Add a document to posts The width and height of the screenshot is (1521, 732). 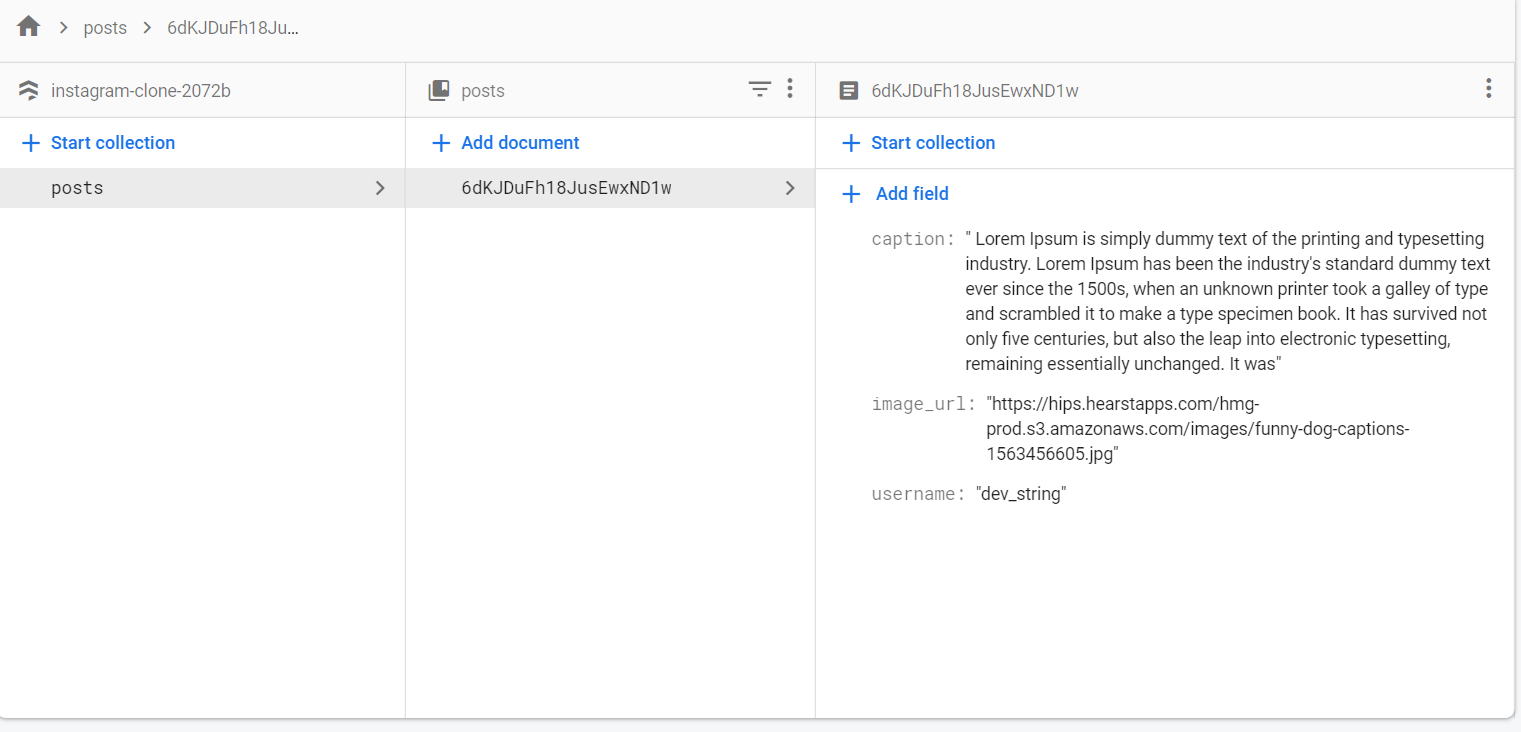tap(520, 143)
